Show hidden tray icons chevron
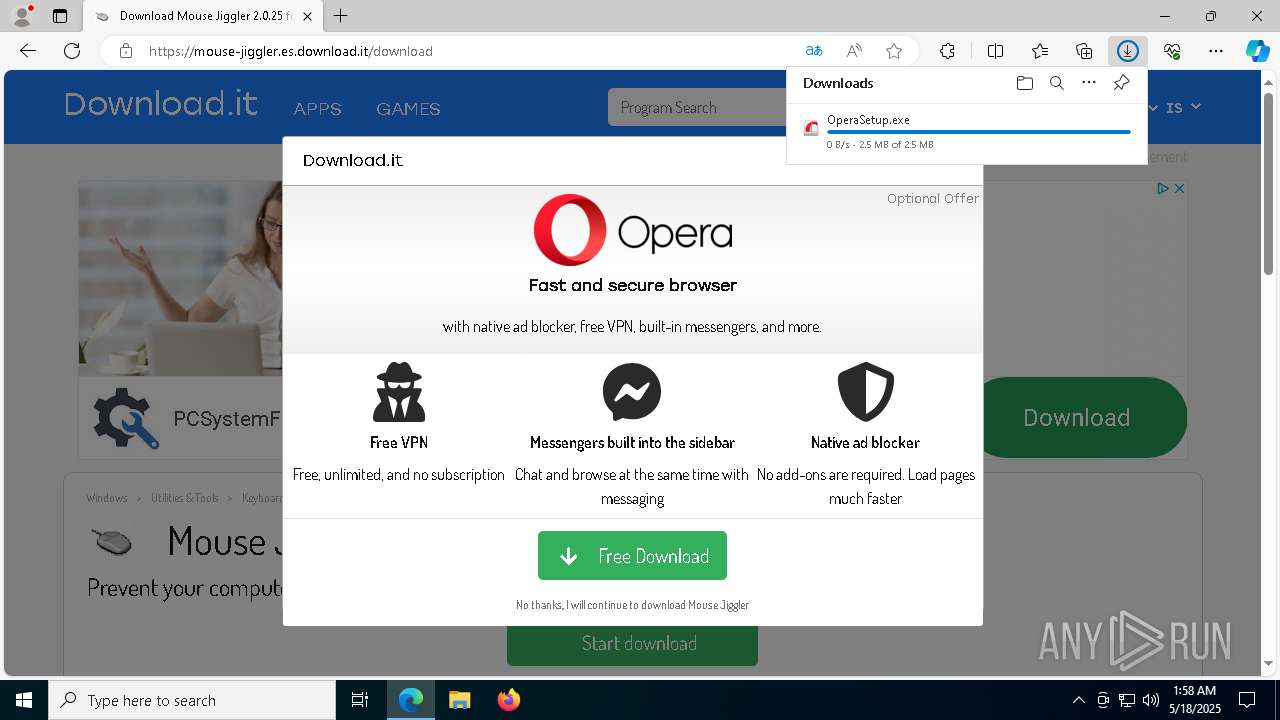The width and height of the screenshot is (1280, 720). click(1078, 700)
